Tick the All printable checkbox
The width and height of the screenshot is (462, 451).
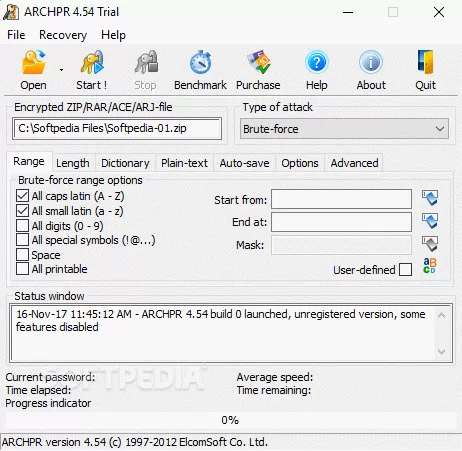[x=22, y=269]
